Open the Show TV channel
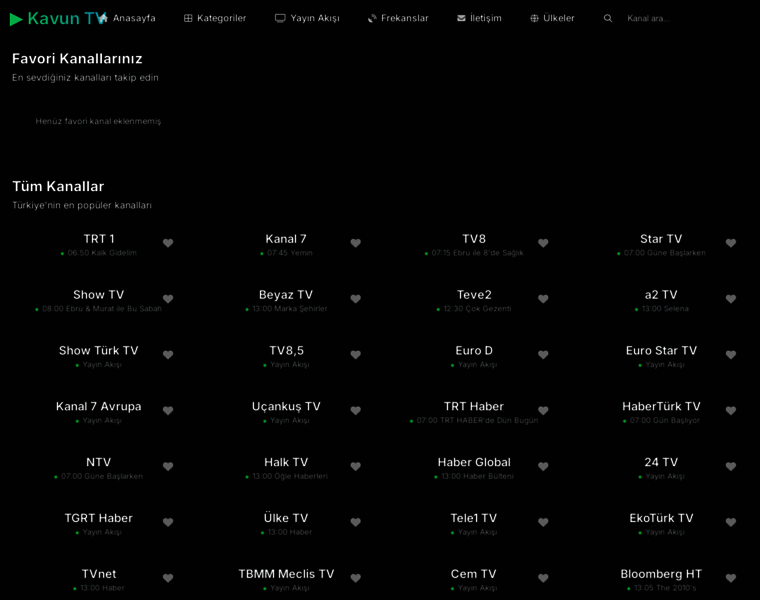 point(99,295)
